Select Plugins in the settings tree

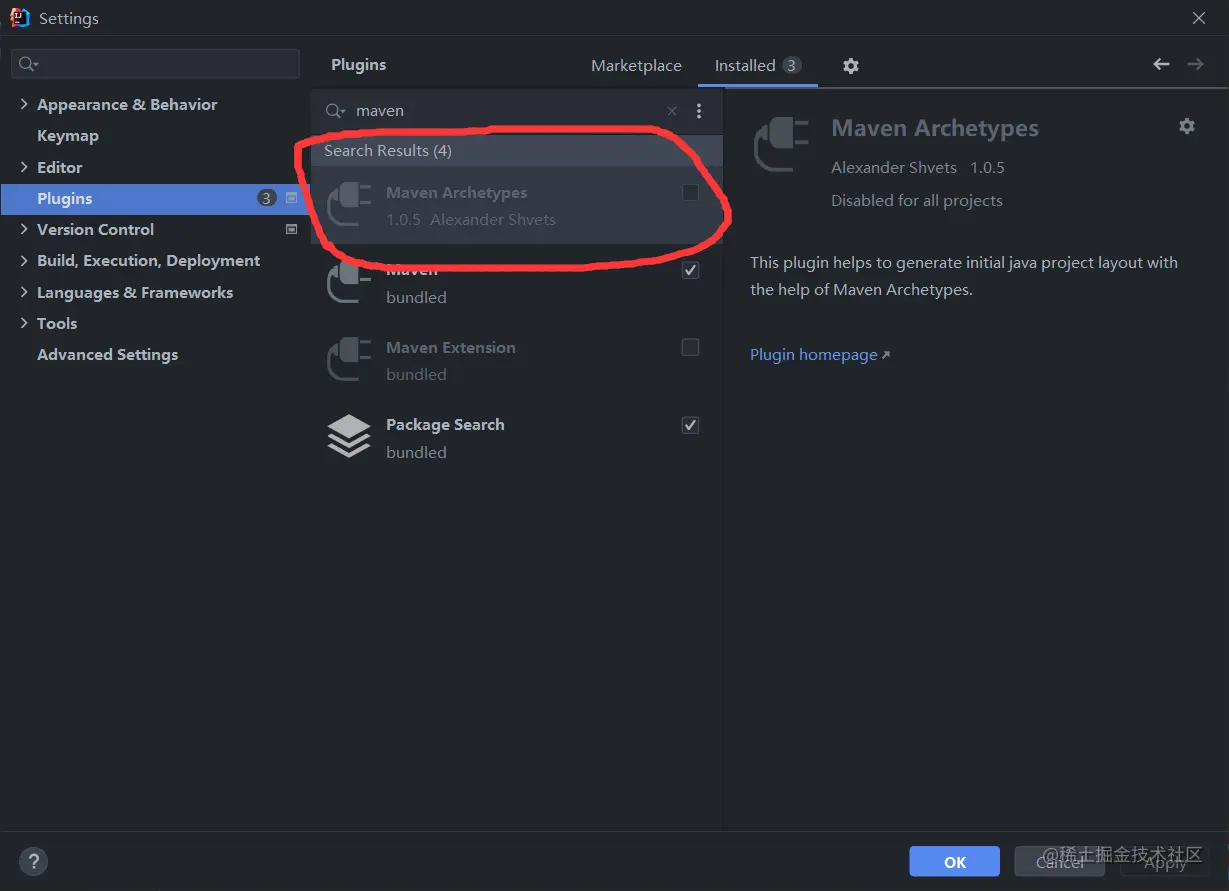[x=155, y=198]
